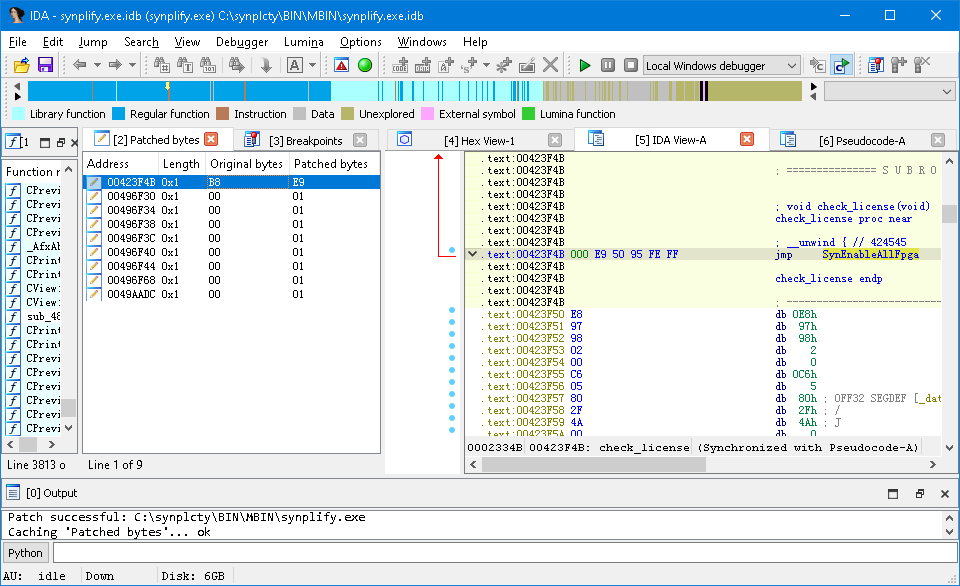Save the database with floppy icon
The height and width of the screenshot is (586, 960).
click(x=45, y=65)
